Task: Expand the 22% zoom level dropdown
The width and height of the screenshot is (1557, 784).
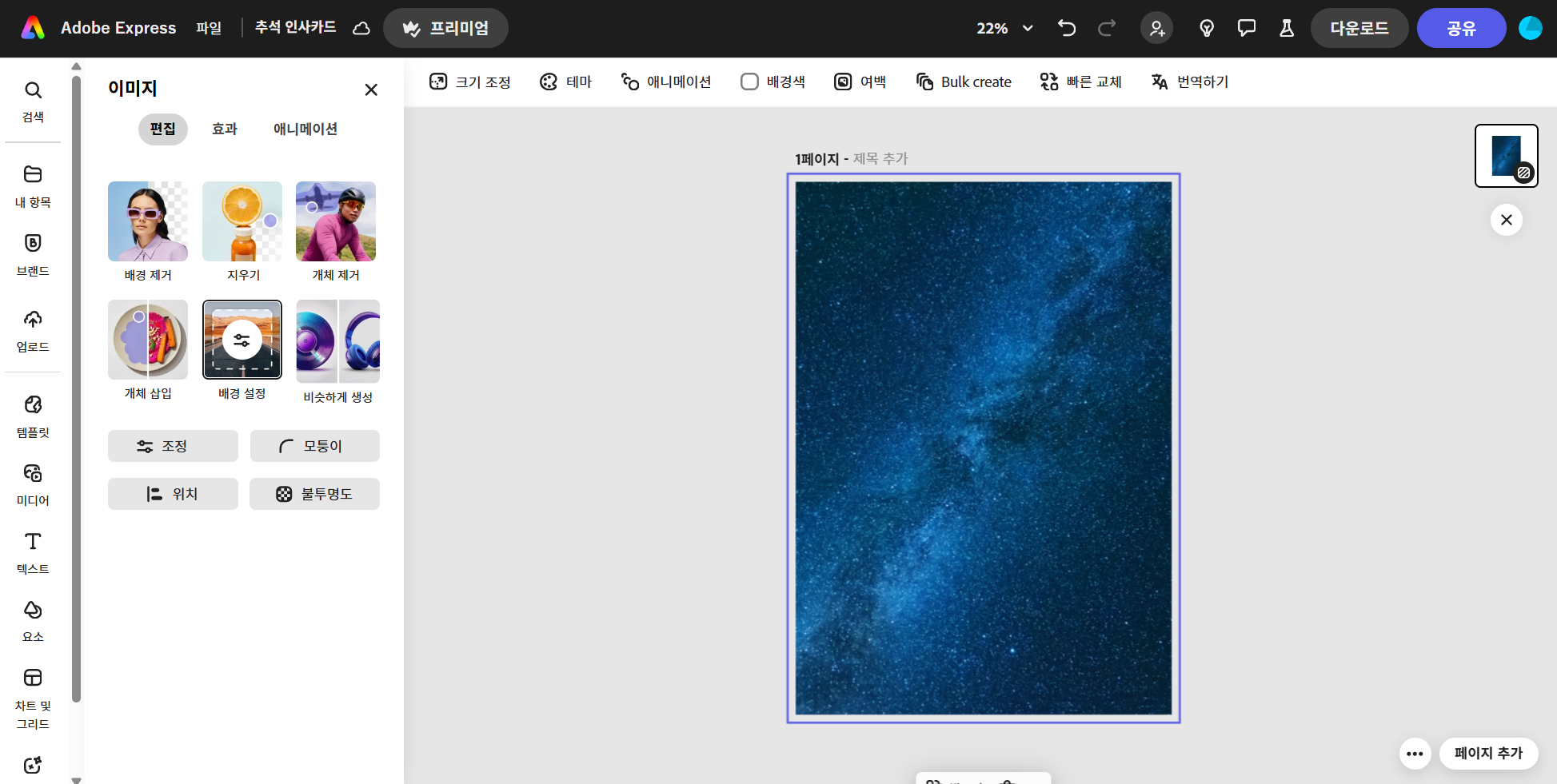Action: (x=1004, y=28)
